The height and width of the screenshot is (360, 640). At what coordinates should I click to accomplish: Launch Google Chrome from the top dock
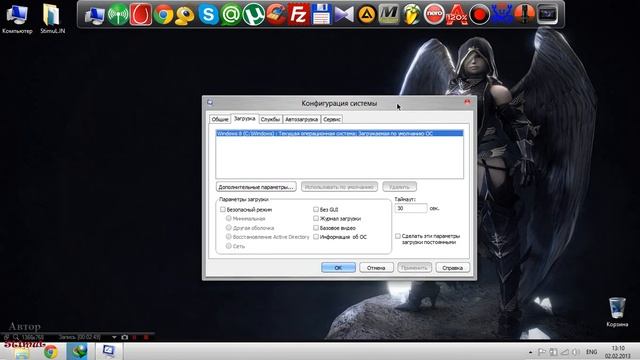(x=163, y=15)
